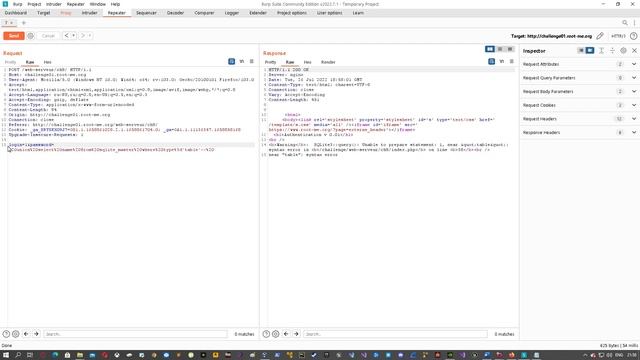Viewport: 640px width, 360px height.
Task: Switch to the Dashboard tab
Action: coord(16,13)
